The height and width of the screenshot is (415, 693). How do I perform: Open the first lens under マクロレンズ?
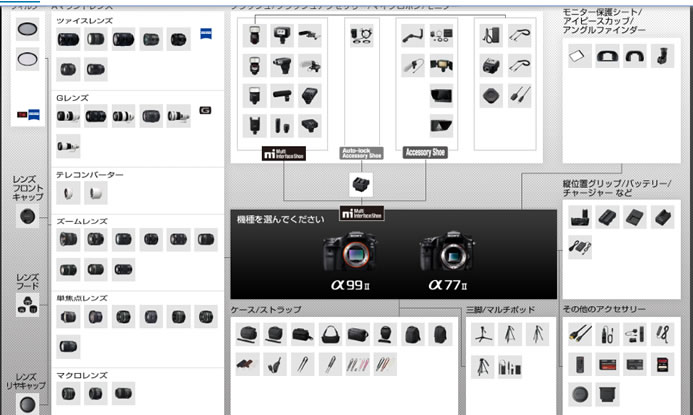coord(68,393)
